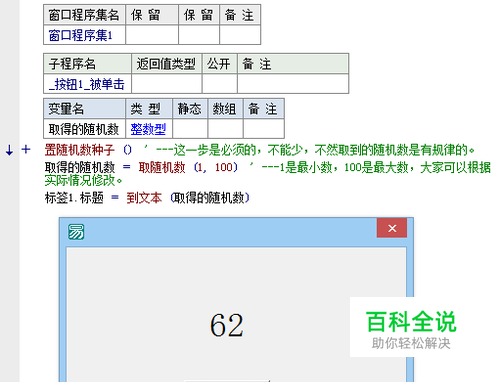Click the 变量名 header cell
The image size is (500, 382).
pos(84,109)
